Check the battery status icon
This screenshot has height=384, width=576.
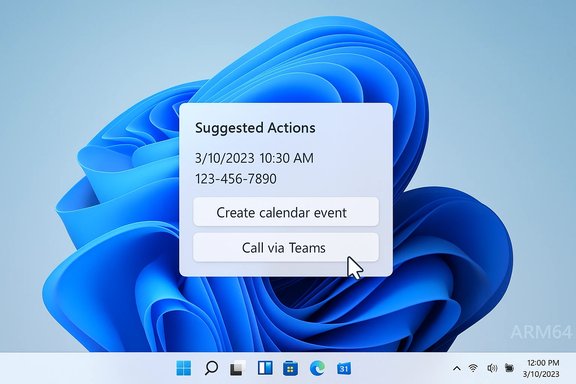tap(509, 367)
